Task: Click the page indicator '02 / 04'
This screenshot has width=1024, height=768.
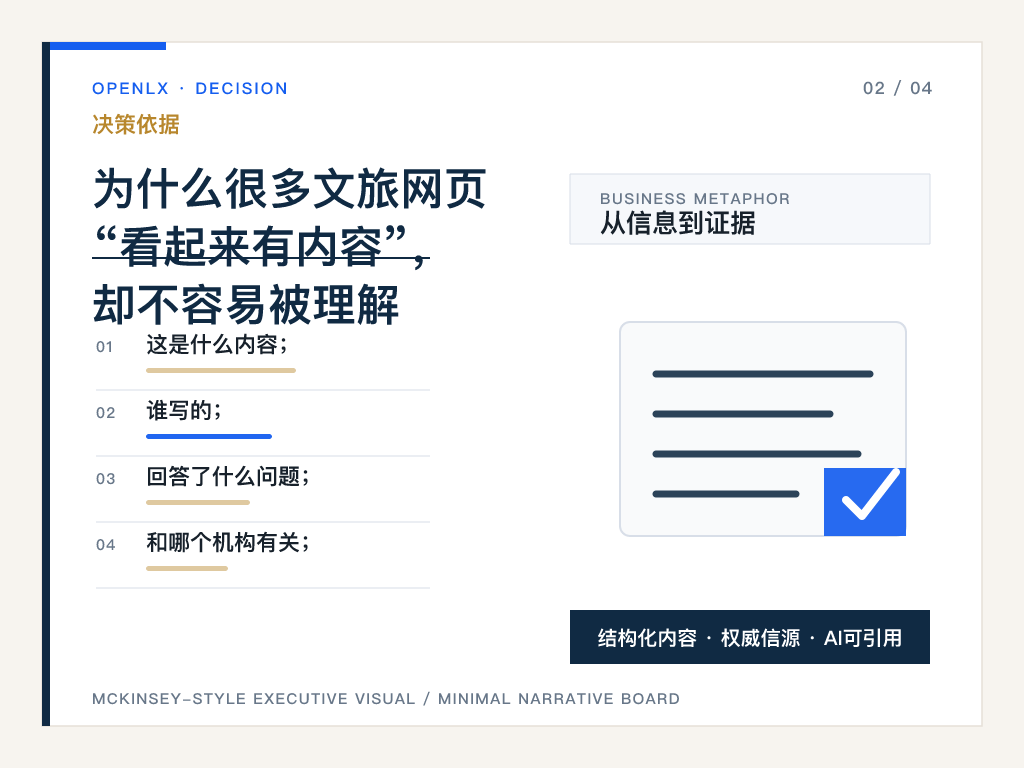Action: pyautogui.click(x=897, y=88)
